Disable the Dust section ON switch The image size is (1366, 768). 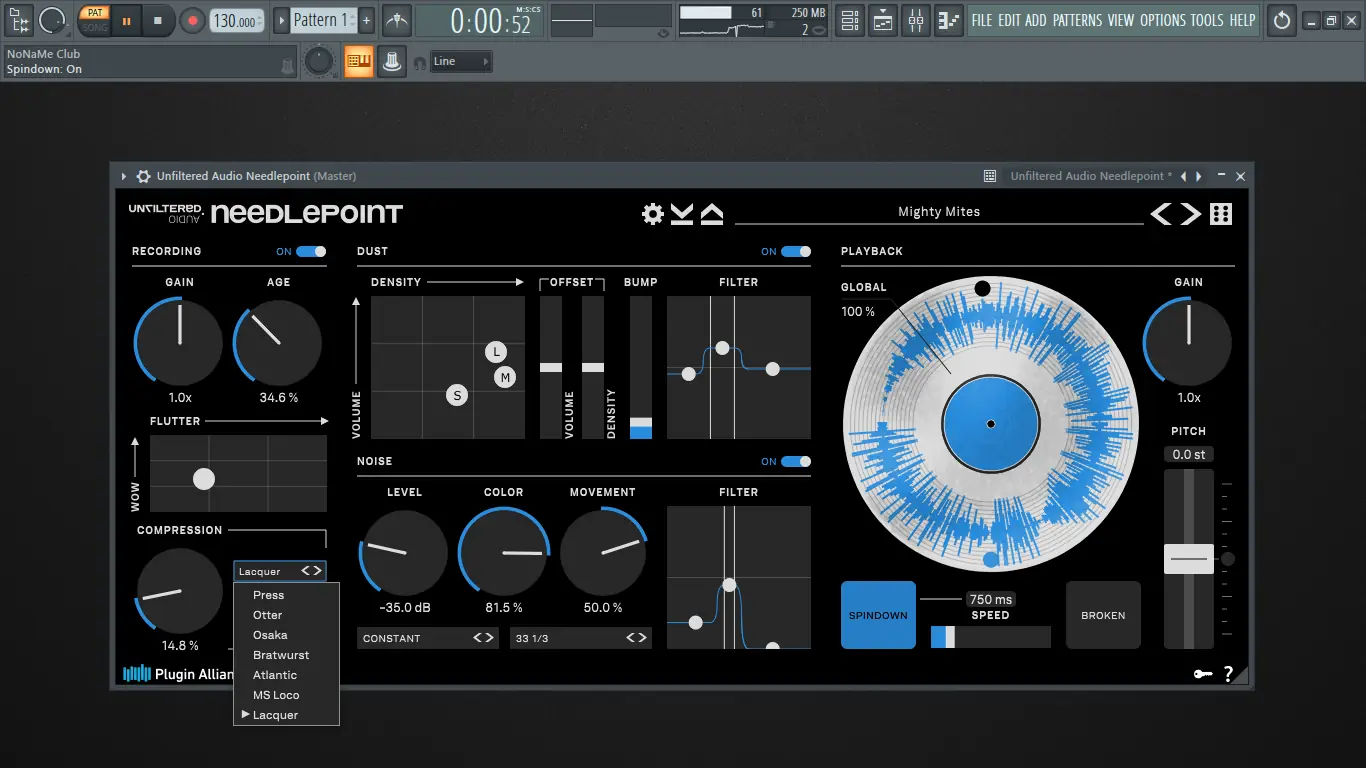point(796,252)
